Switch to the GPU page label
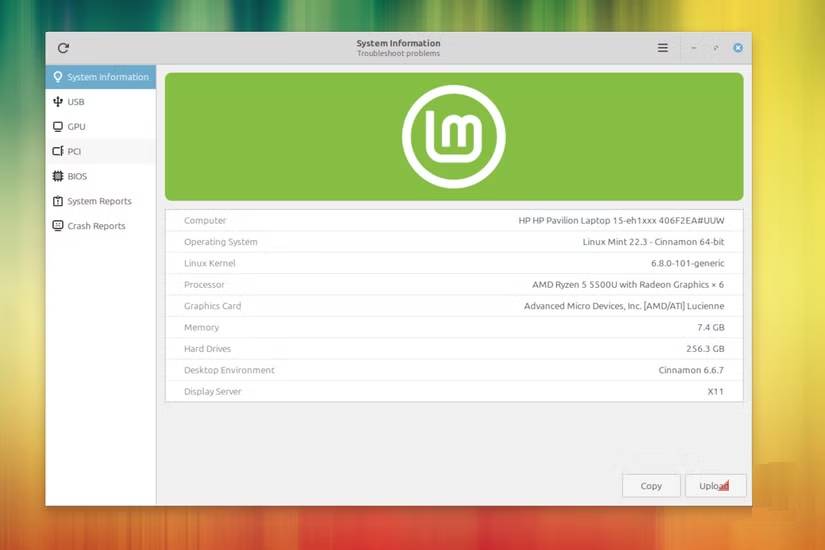Viewport: 825px width, 550px height. 76,127
